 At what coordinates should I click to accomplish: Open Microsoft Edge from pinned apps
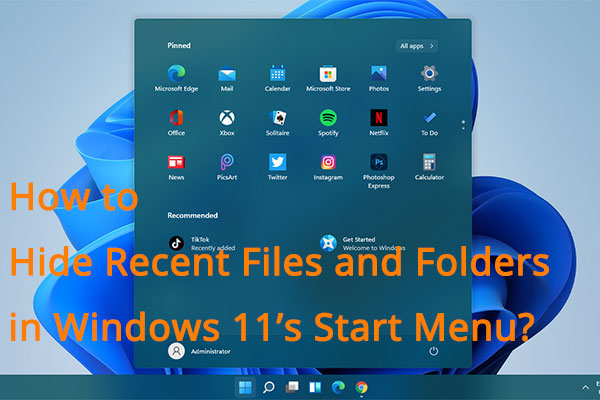tap(176, 78)
